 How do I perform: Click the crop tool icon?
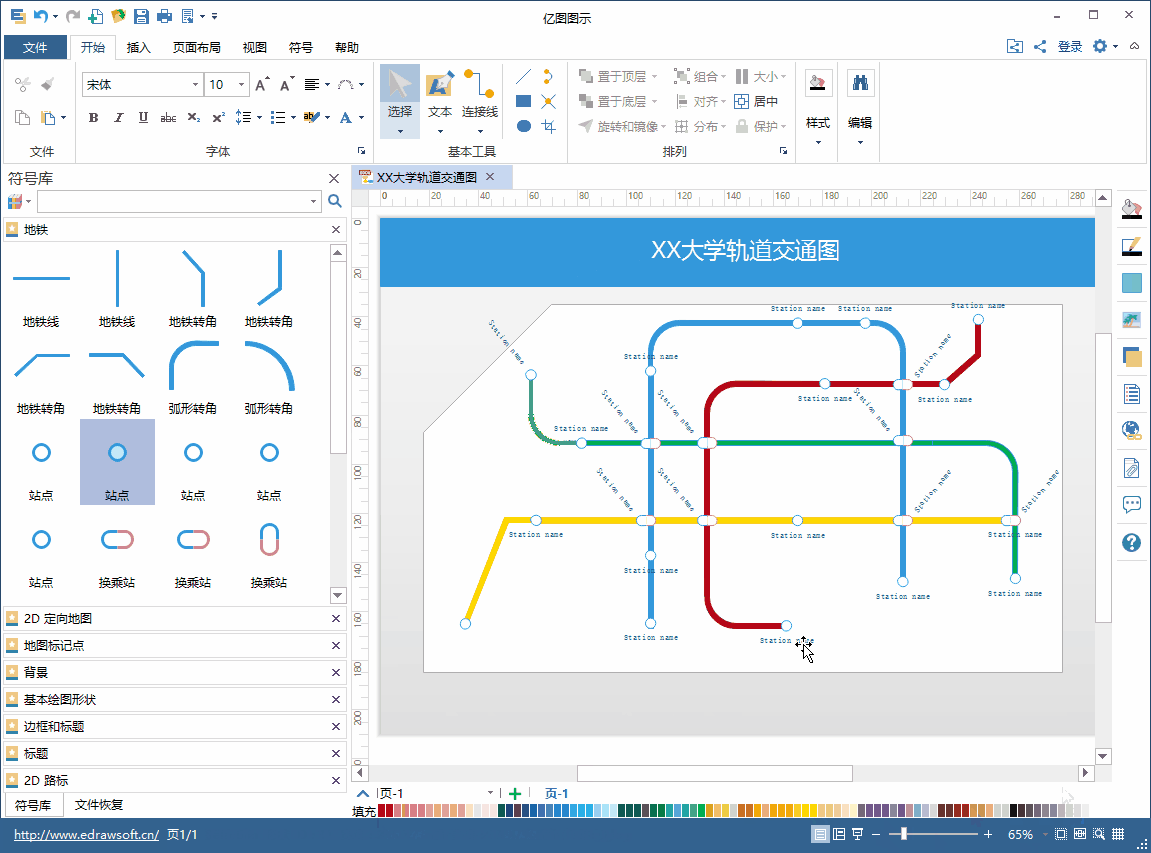(548, 126)
